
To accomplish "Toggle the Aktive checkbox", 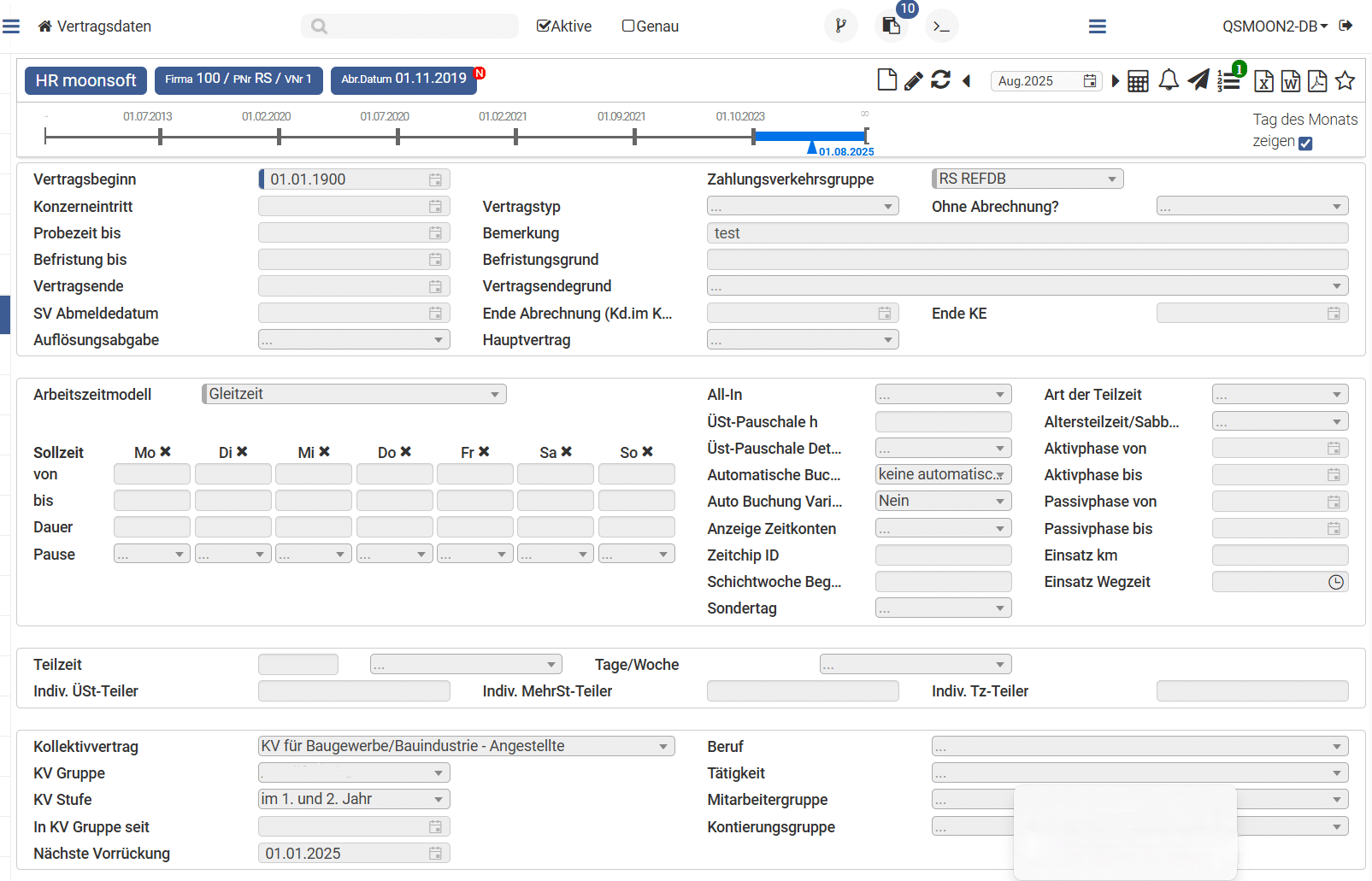I will 543,26.
